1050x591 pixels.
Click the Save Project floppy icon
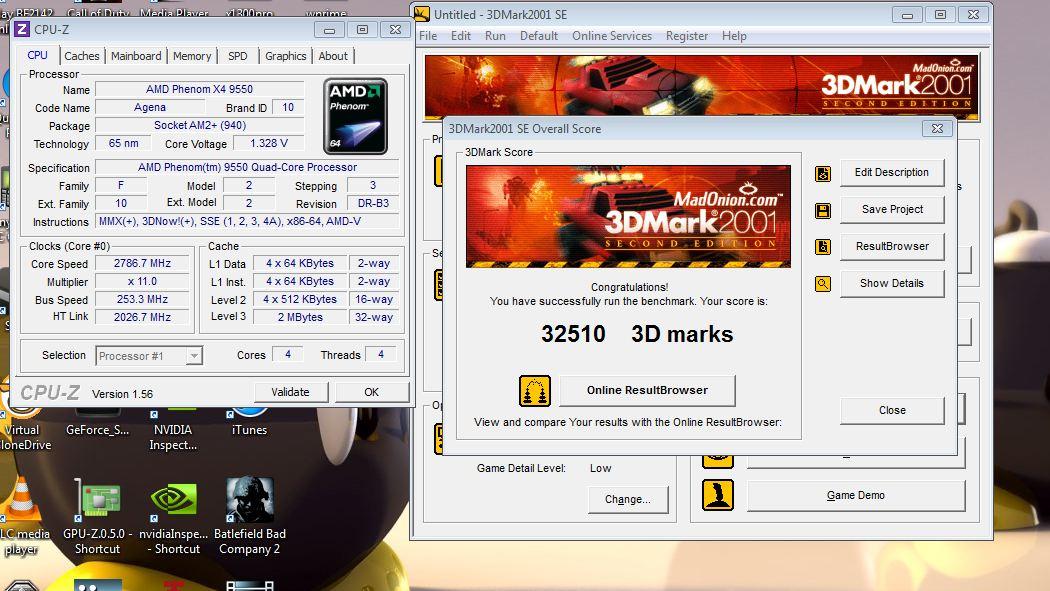coord(823,211)
